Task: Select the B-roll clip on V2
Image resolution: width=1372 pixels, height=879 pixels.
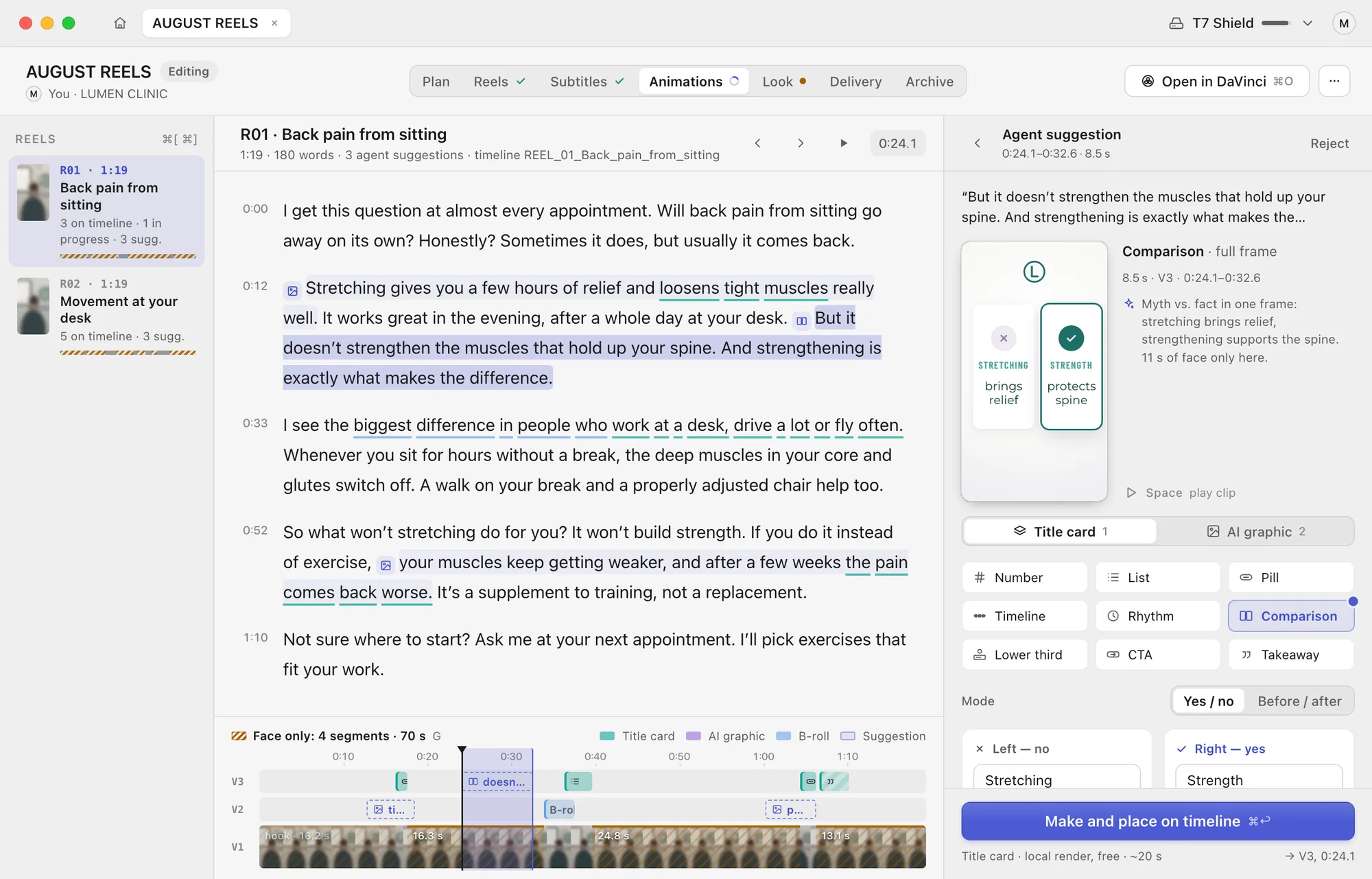Action: coord(560,810)
